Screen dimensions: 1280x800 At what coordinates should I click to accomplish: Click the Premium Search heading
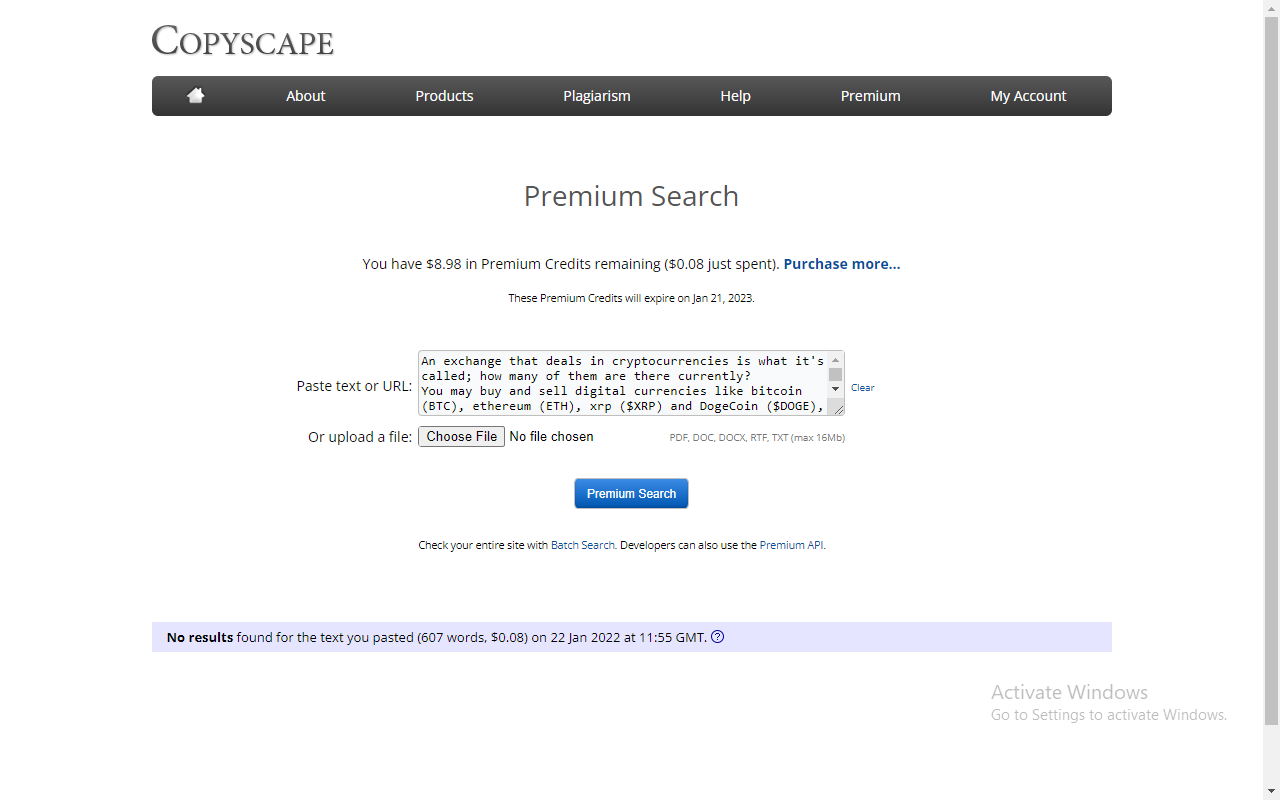click(x=631, y=196)
